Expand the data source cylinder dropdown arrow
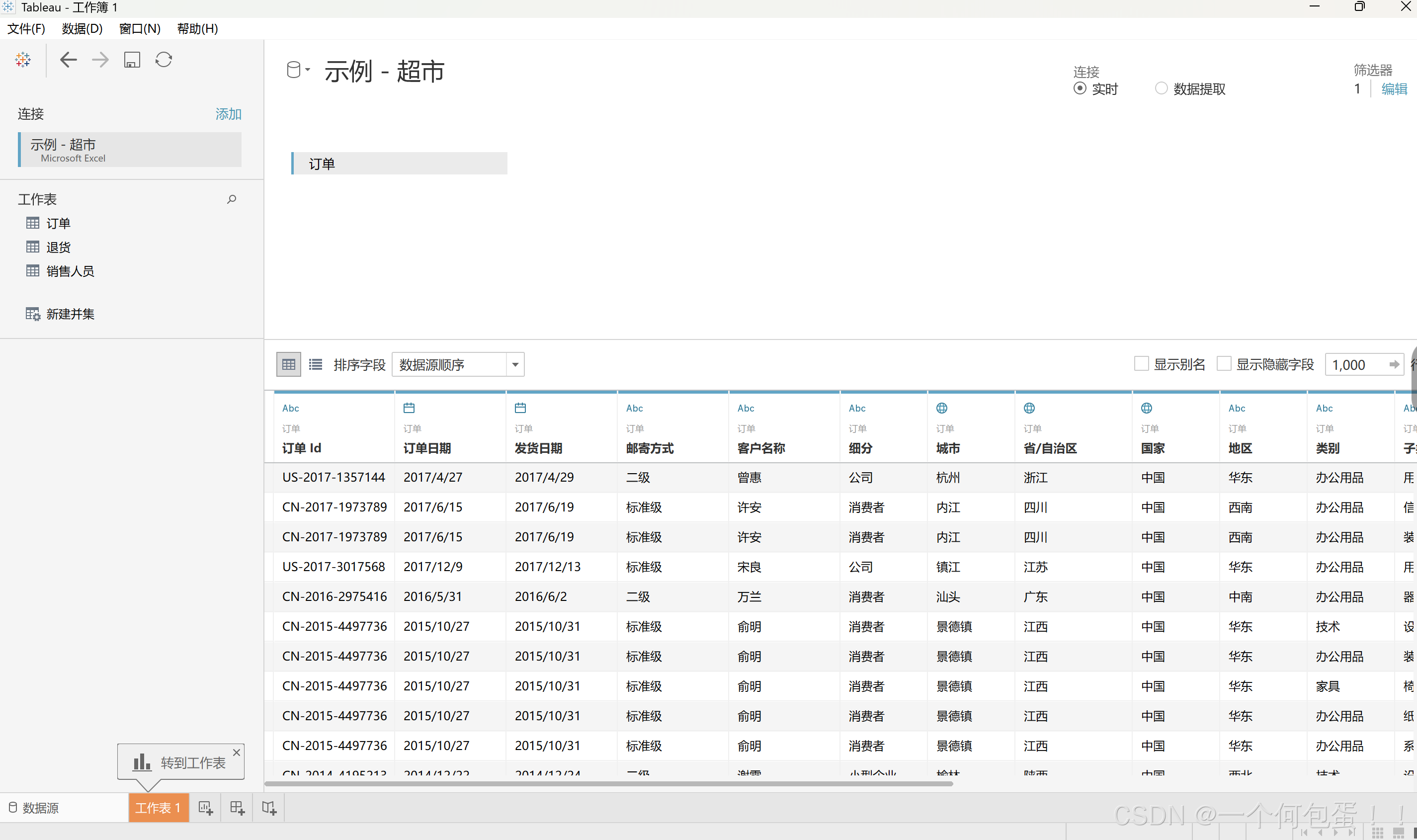 (307, 70)
